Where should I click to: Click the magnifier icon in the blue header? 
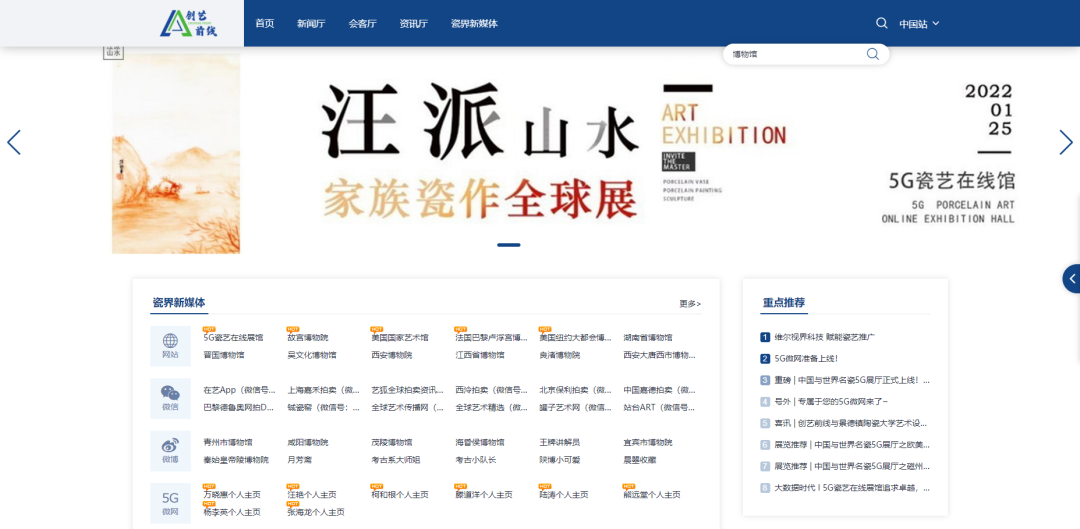882,23
